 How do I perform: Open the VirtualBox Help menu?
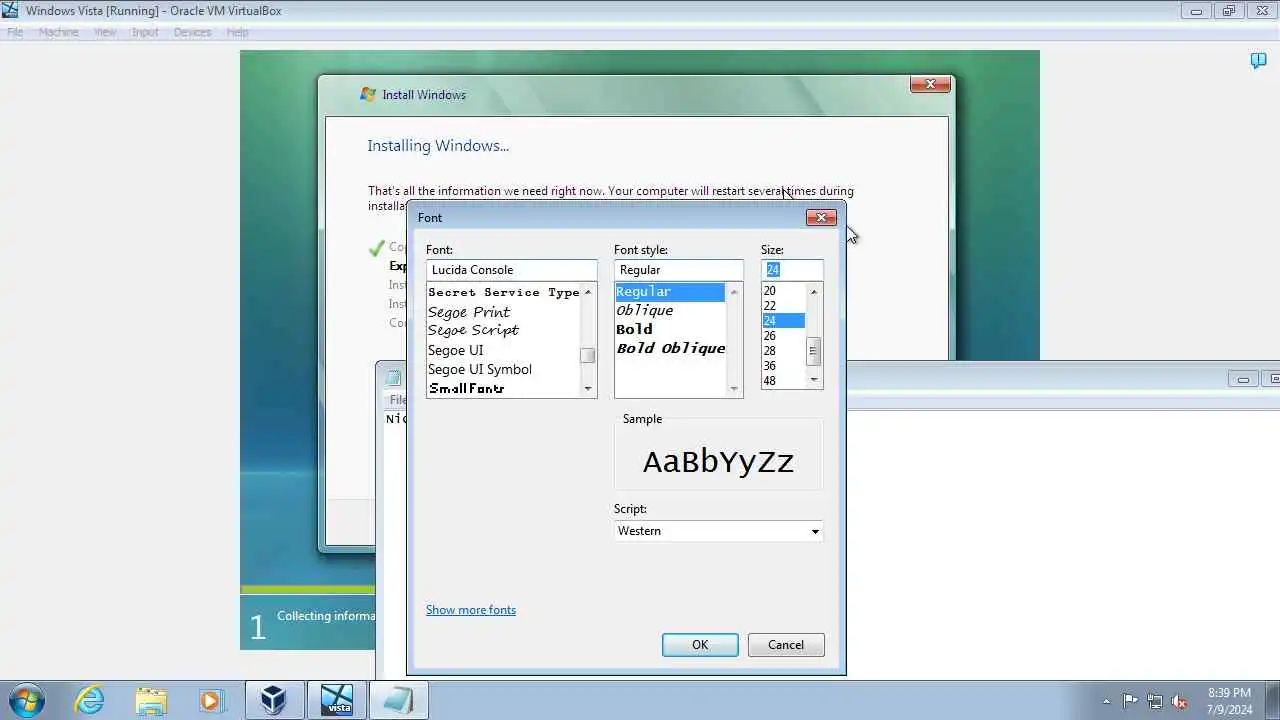pos(237,32)
